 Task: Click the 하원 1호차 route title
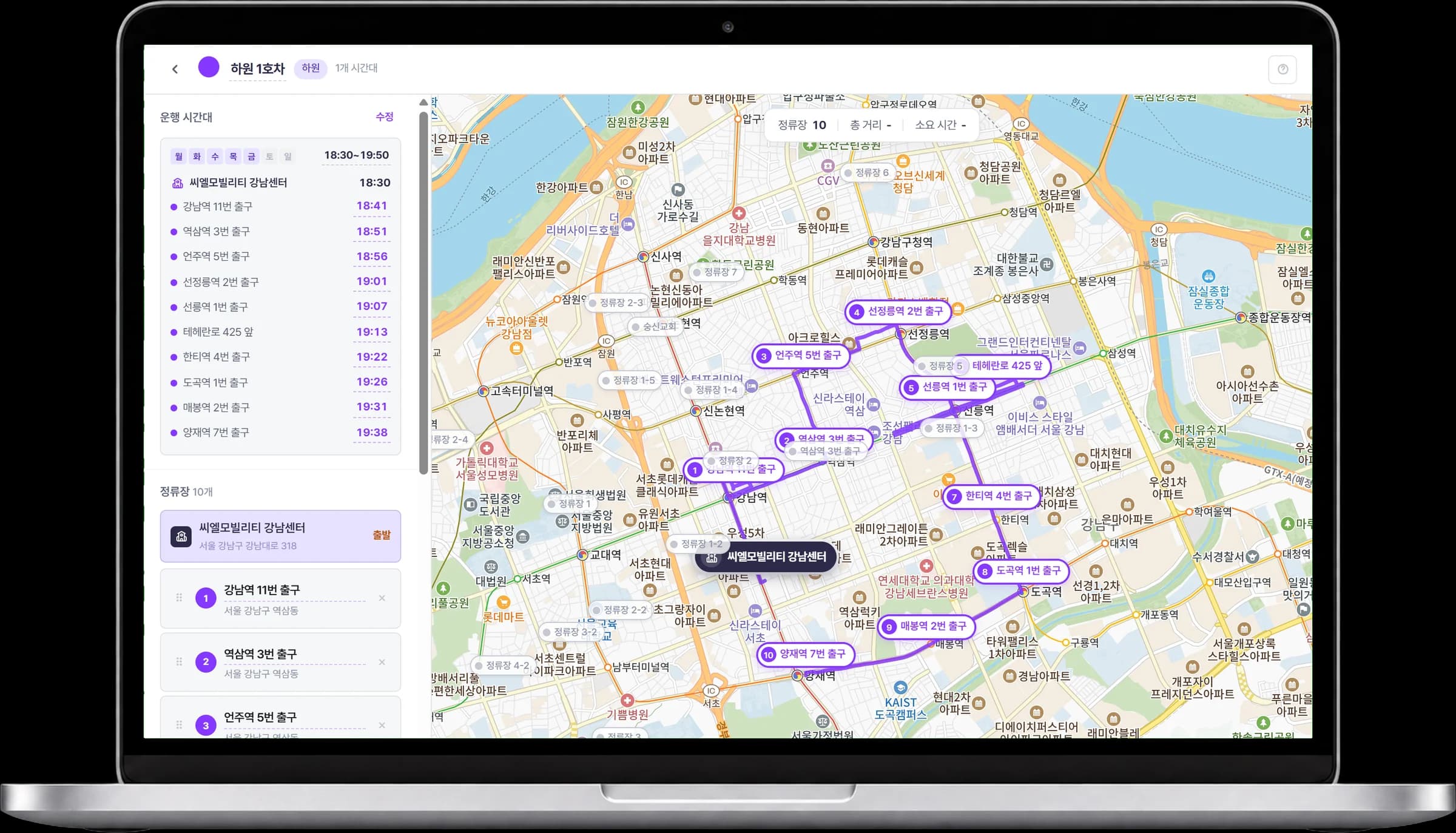(257, 69)
